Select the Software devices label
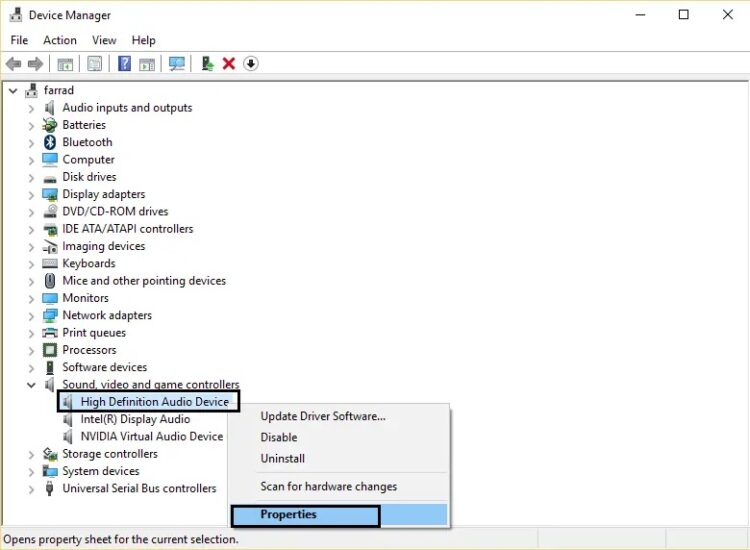The height and width of the screenshot is (550, 750). point(105,367)
